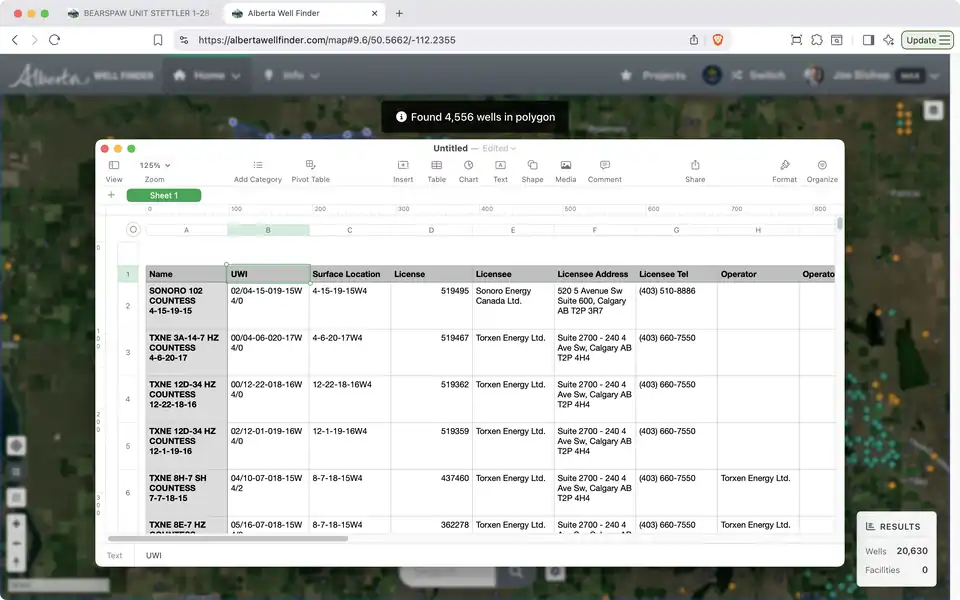
Task: Click the map search magnifier icon
Action: point(516,572)
